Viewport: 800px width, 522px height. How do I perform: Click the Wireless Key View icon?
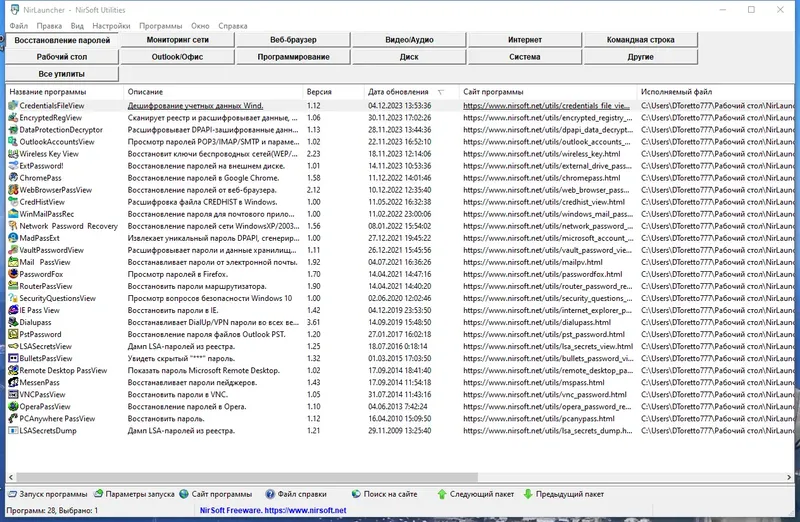[13, 154]
